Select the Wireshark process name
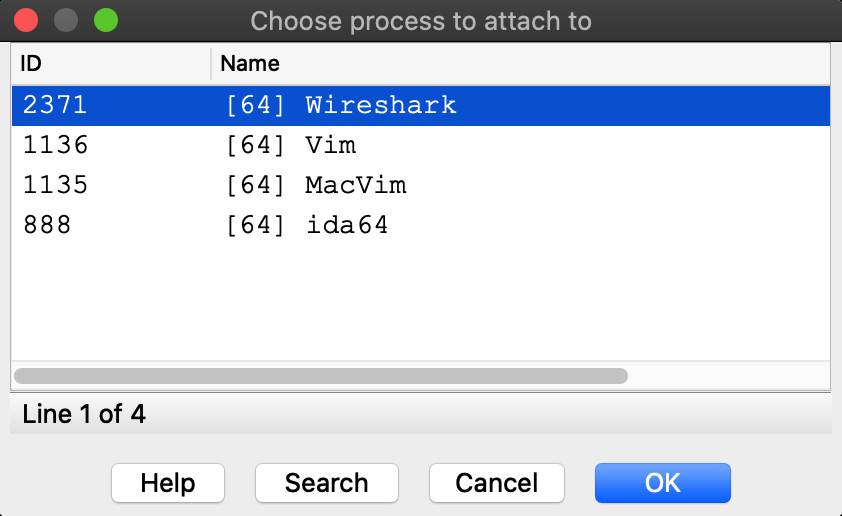This screenshot has height=516, width=842. [380, 105]
